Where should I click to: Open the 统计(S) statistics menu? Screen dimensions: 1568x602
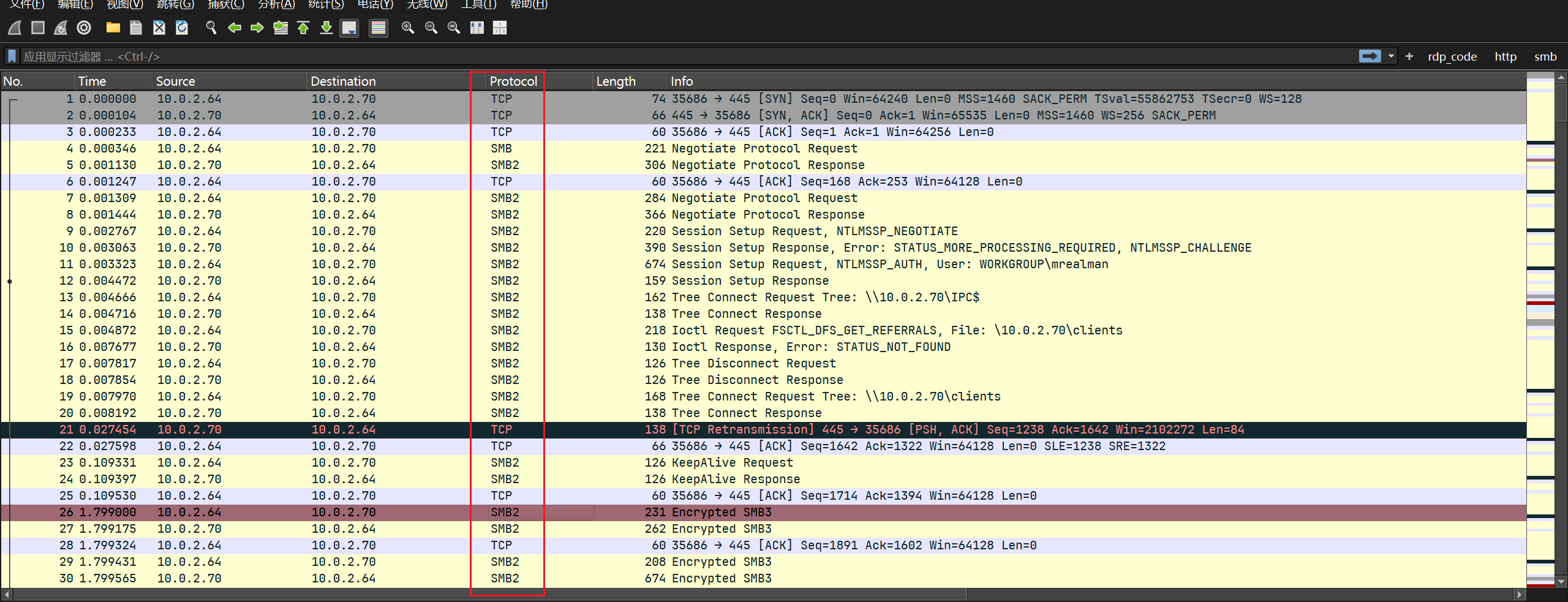(326, 5)
